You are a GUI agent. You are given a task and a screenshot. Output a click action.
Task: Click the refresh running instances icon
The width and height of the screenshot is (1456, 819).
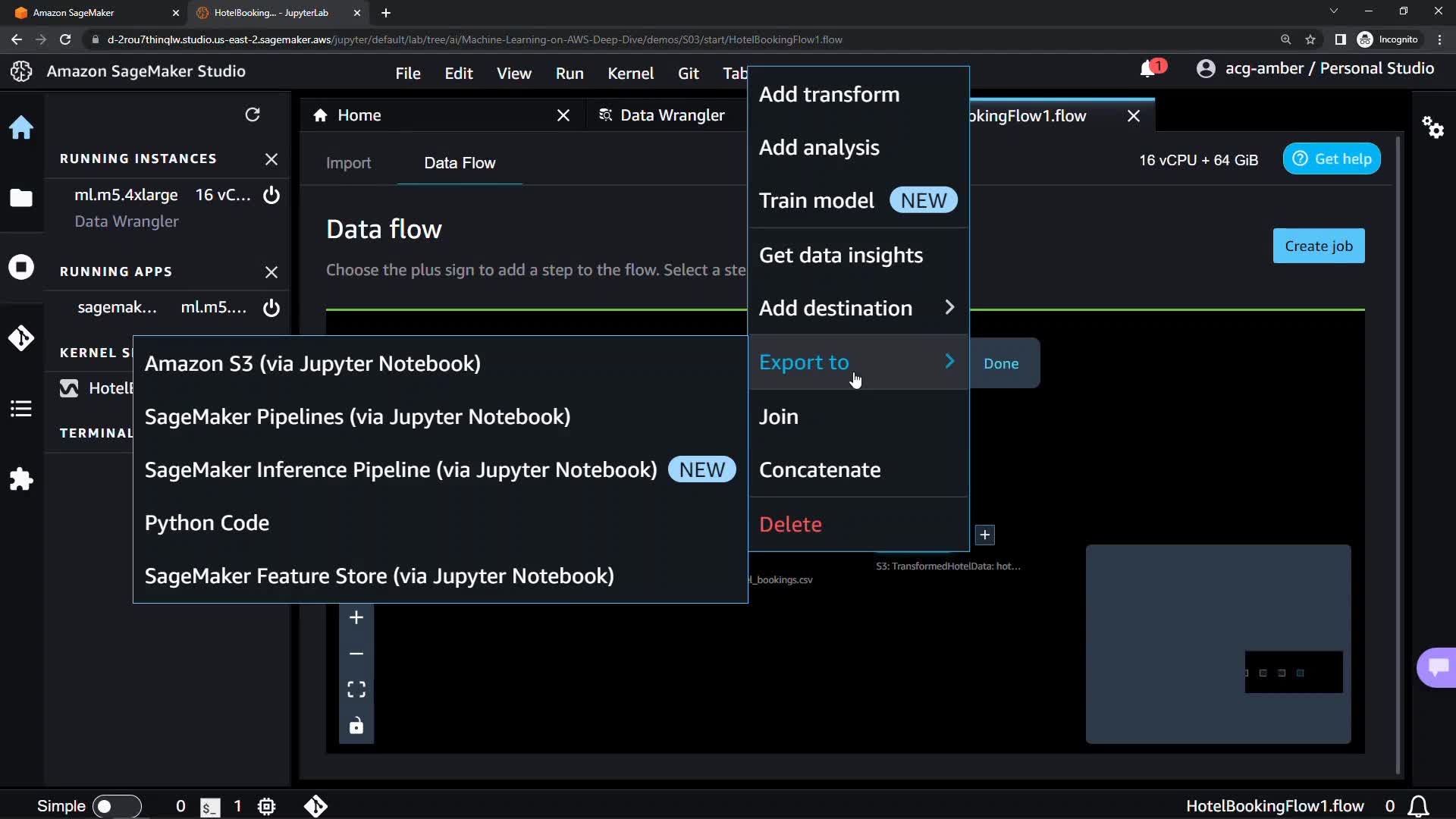pyautogui.click(x=253, y=115)
